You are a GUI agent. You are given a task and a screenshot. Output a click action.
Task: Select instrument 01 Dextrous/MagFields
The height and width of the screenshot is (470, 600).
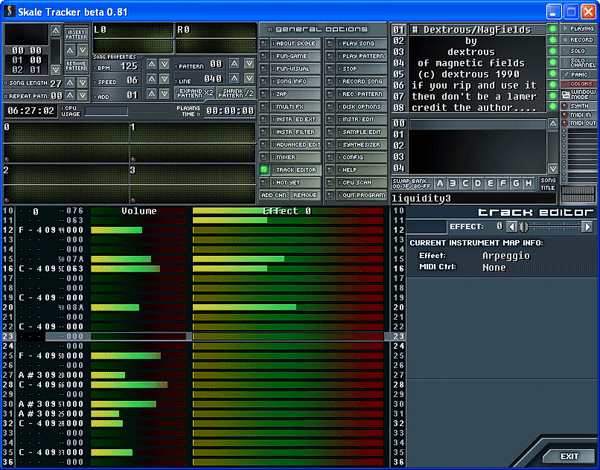click(x=478, y=29)
